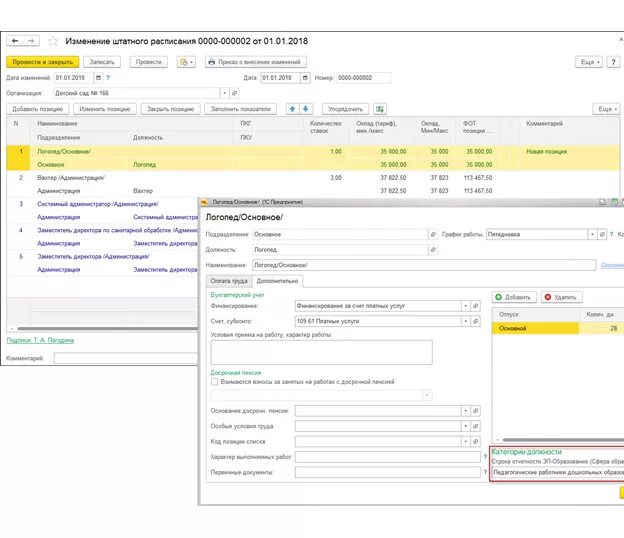Click the Записать button
The width and height of the screenshot is (624, 538).
tap(102, 62)
